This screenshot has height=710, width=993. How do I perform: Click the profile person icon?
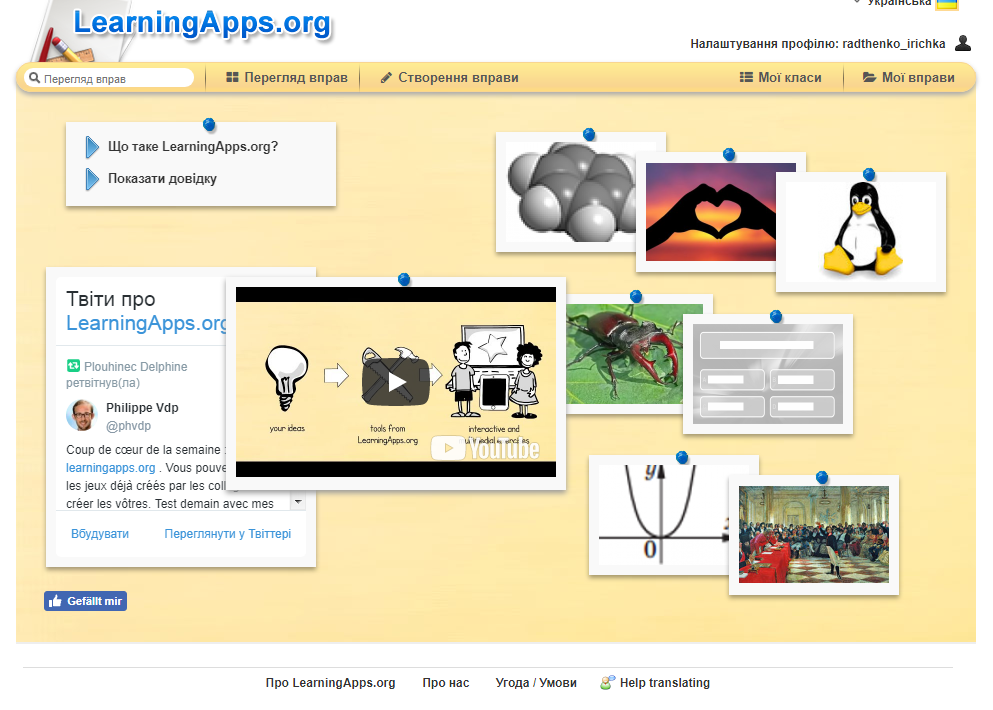coord(961,43)
